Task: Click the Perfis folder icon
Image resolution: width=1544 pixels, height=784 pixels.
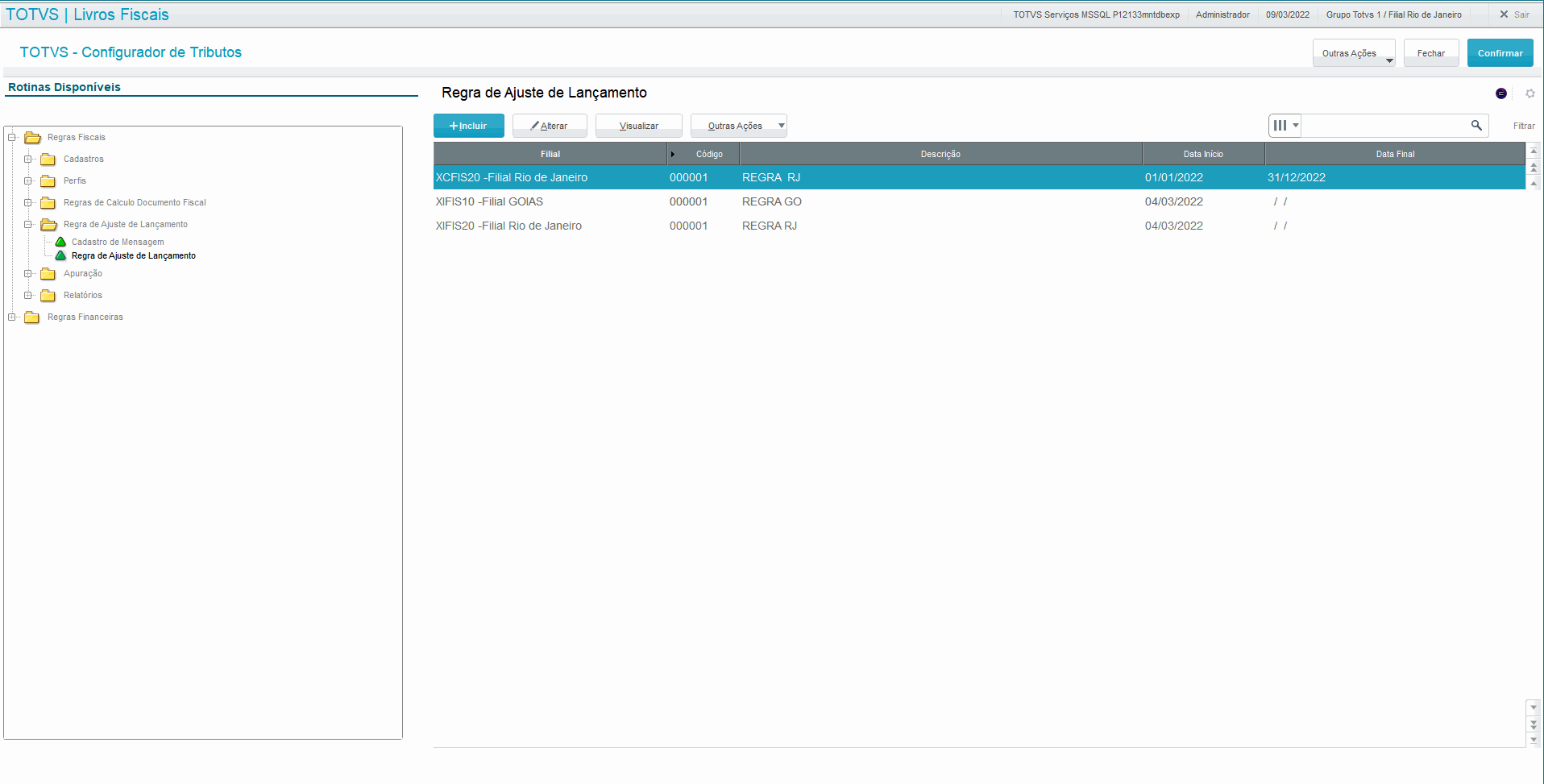Action: [x=48, y=181]
